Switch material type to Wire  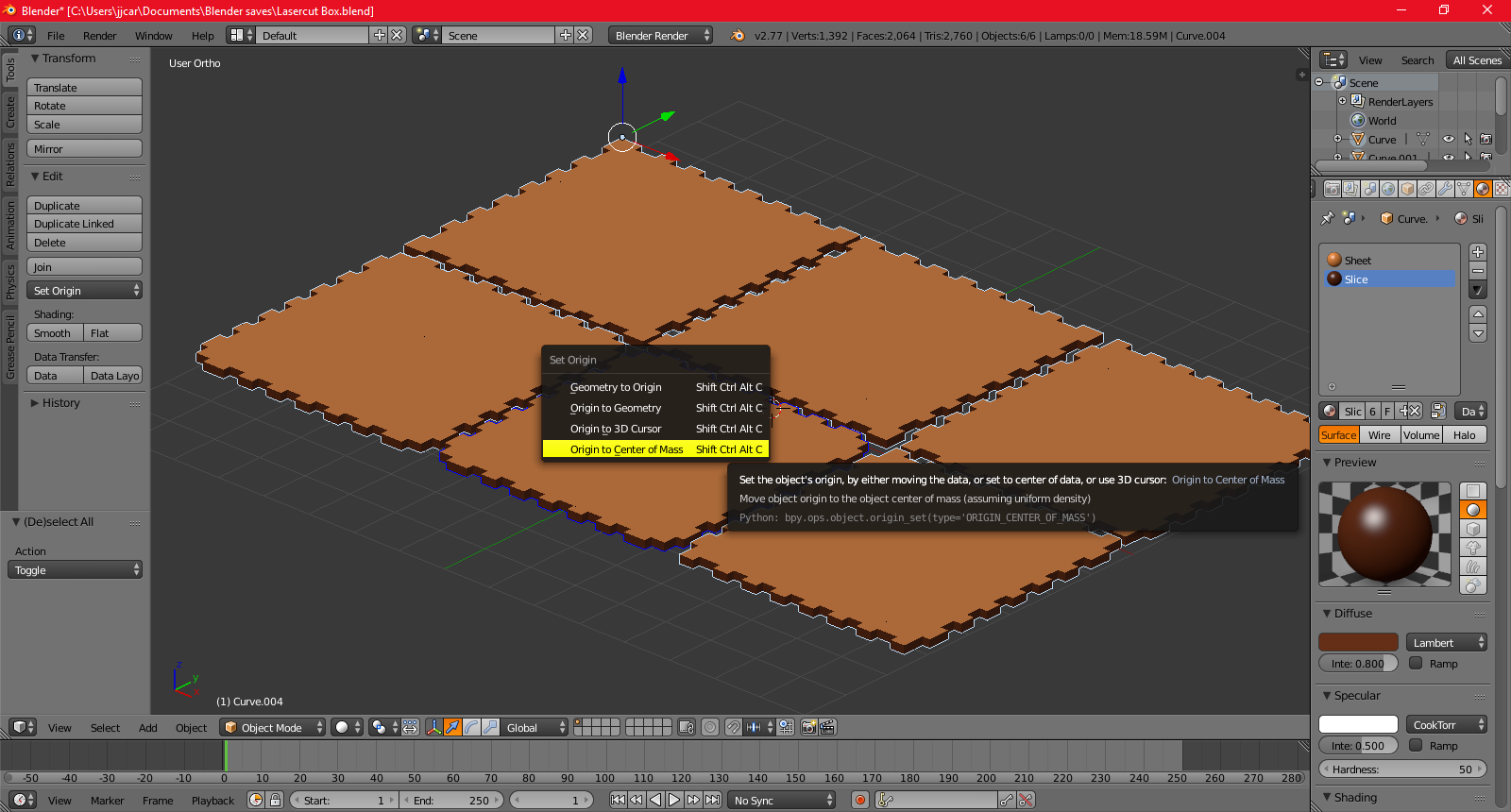click(1379, 435)
